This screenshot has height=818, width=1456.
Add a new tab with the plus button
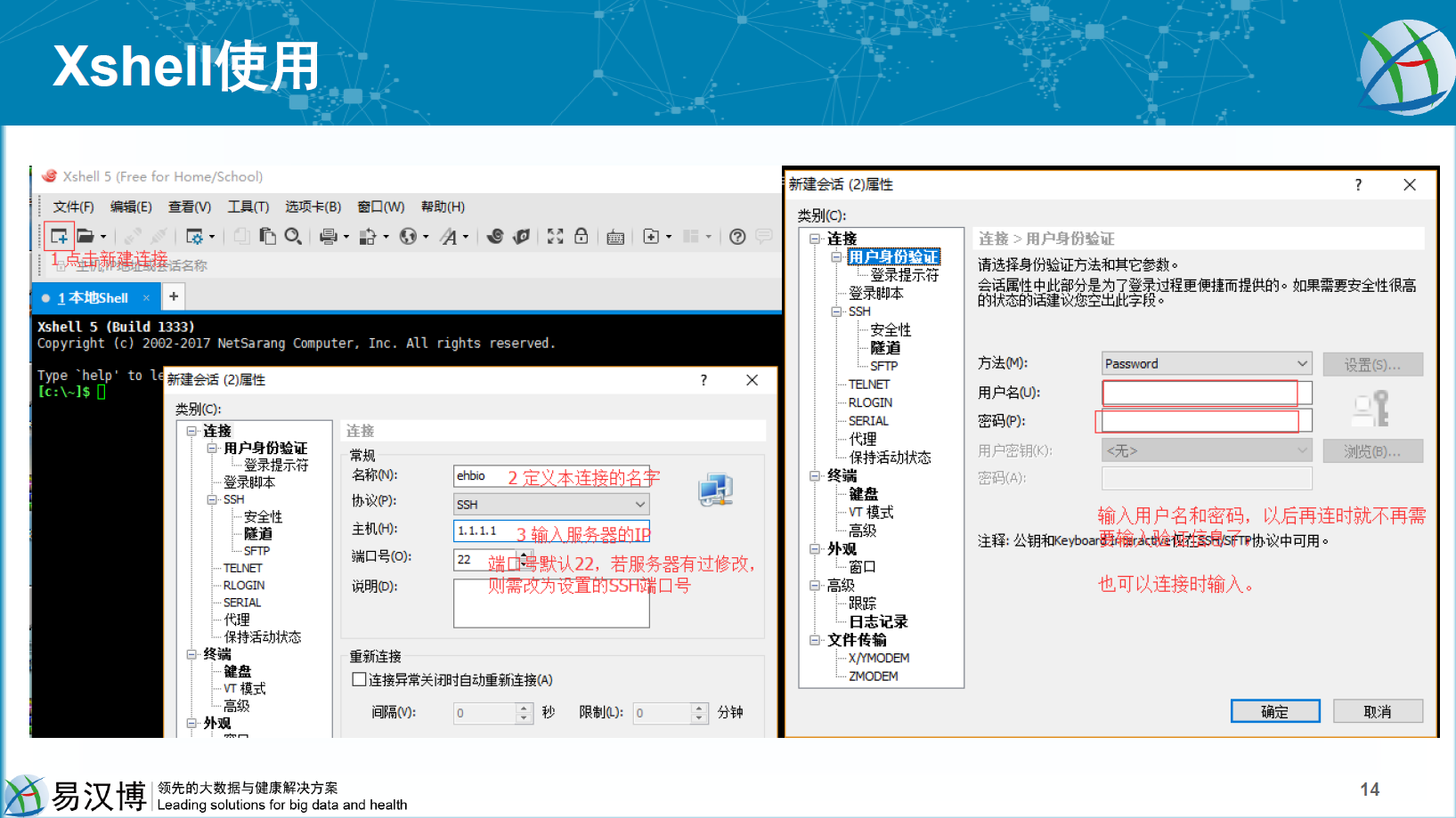pos(174,296)
